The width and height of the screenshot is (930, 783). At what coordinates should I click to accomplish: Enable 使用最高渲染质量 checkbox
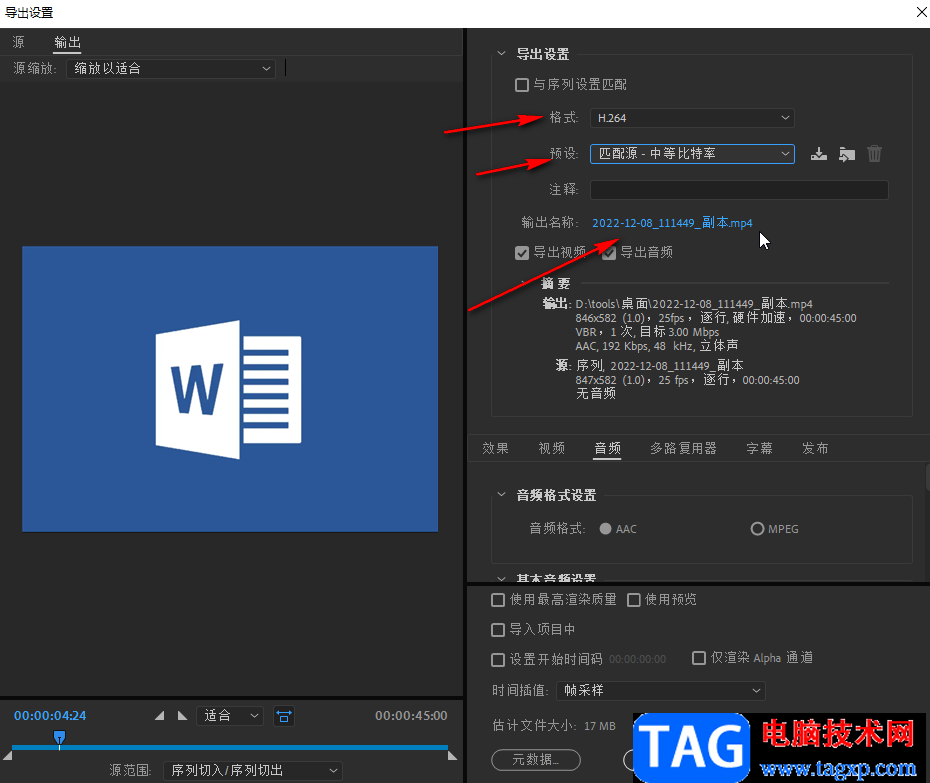click(498, 600)
